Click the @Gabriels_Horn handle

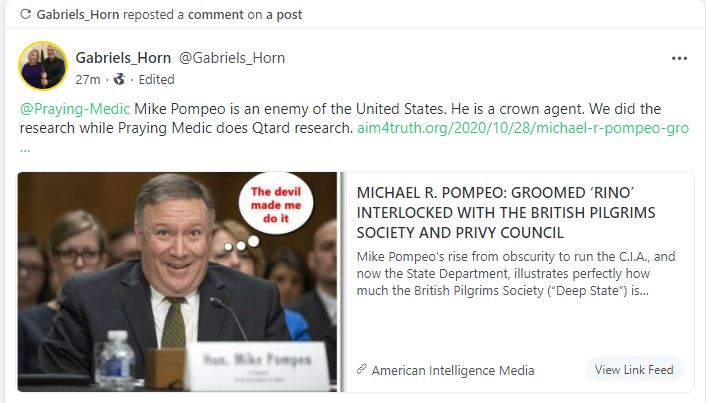click(x=232, y=58)
